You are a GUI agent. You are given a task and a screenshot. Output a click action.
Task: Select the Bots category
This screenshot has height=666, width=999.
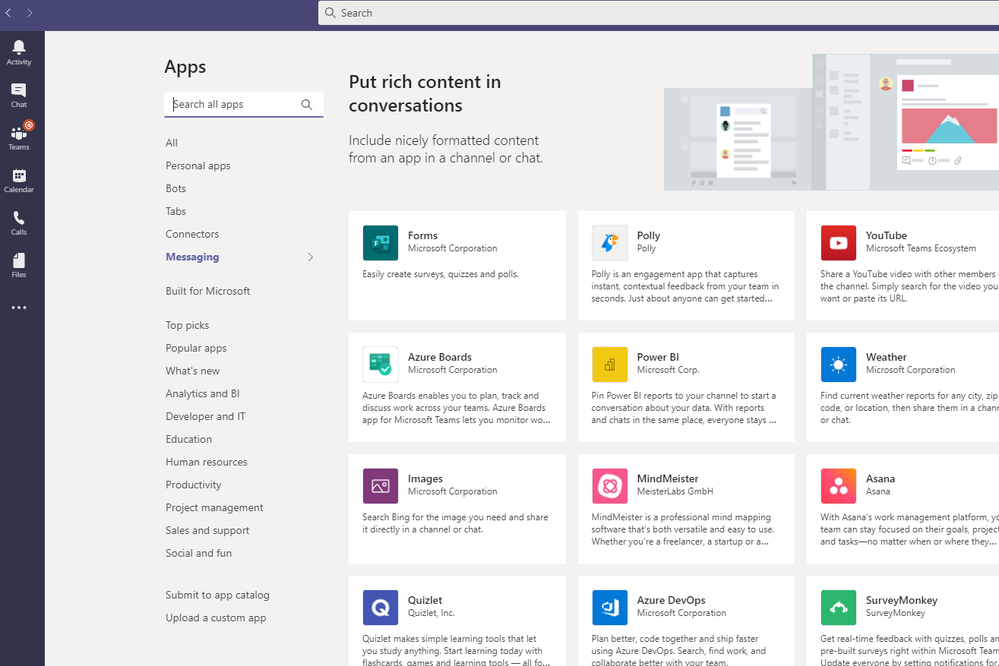click(176, 189)
